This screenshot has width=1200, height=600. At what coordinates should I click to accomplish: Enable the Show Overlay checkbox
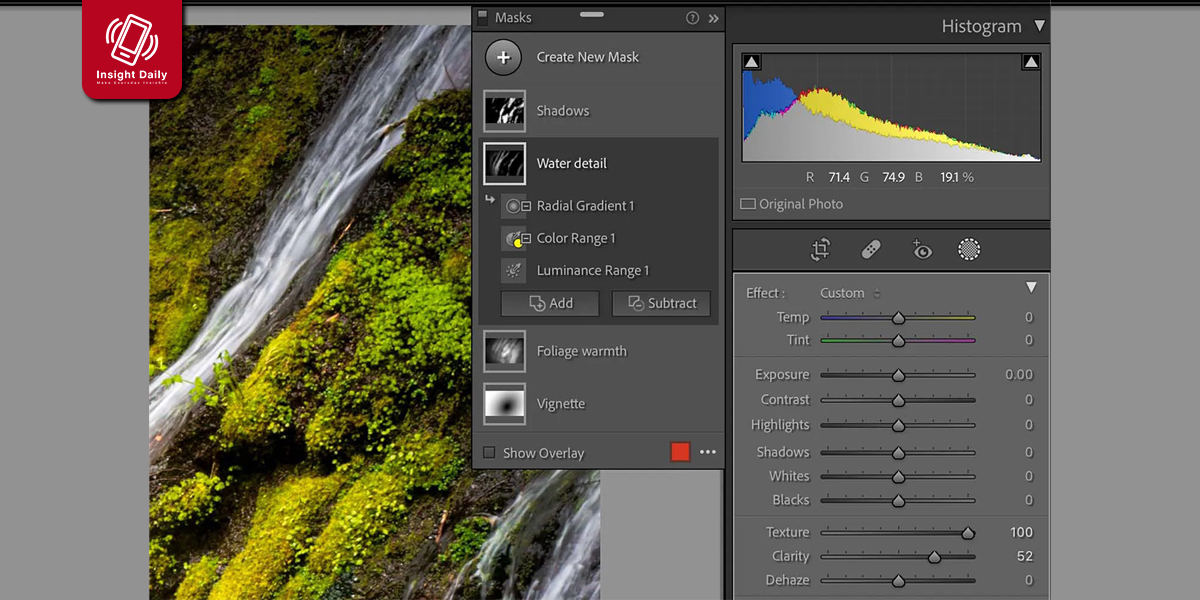pos(489,453)
